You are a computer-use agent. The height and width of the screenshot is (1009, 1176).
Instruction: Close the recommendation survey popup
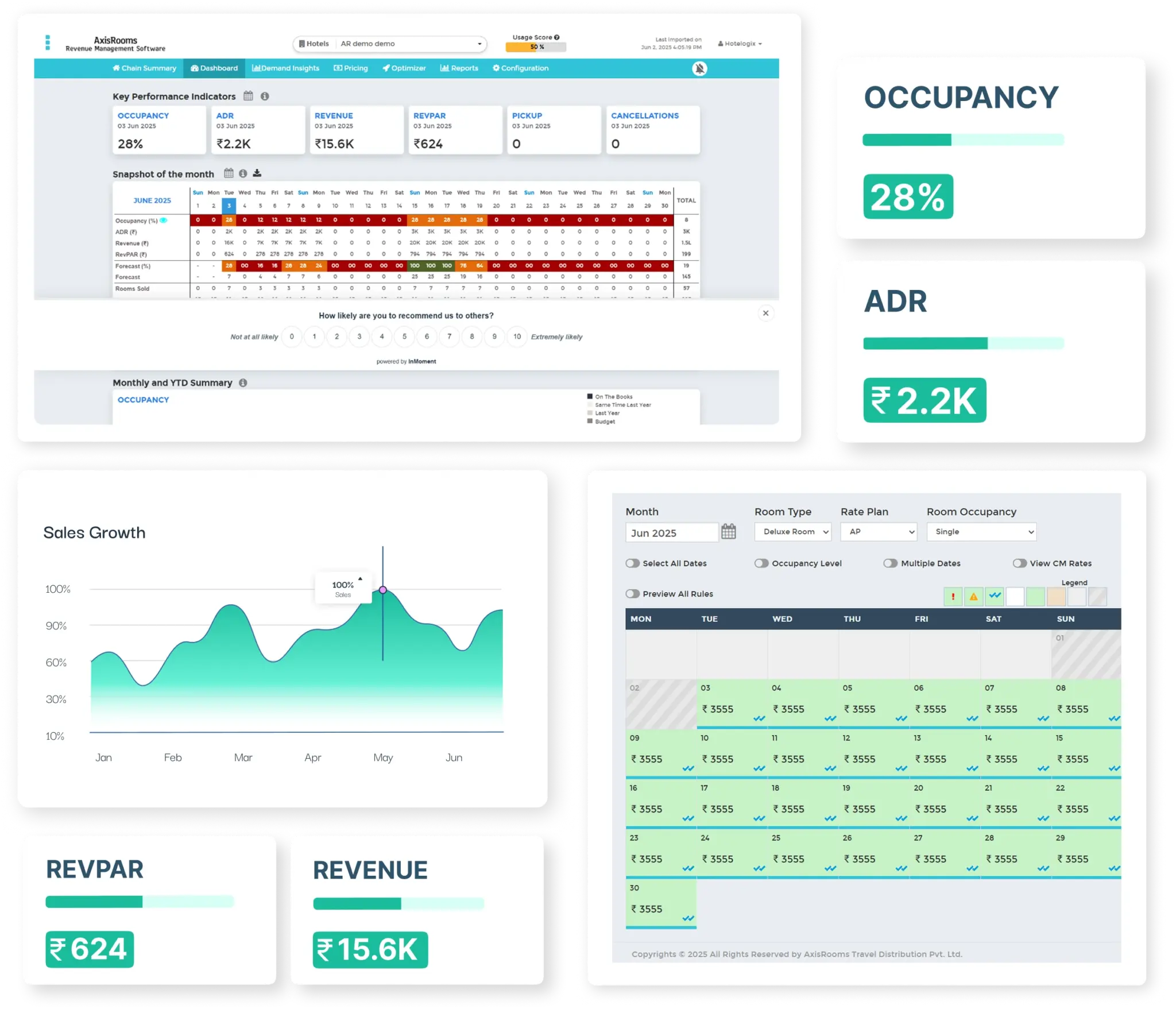pyautogui.click(x=765, y=313)
